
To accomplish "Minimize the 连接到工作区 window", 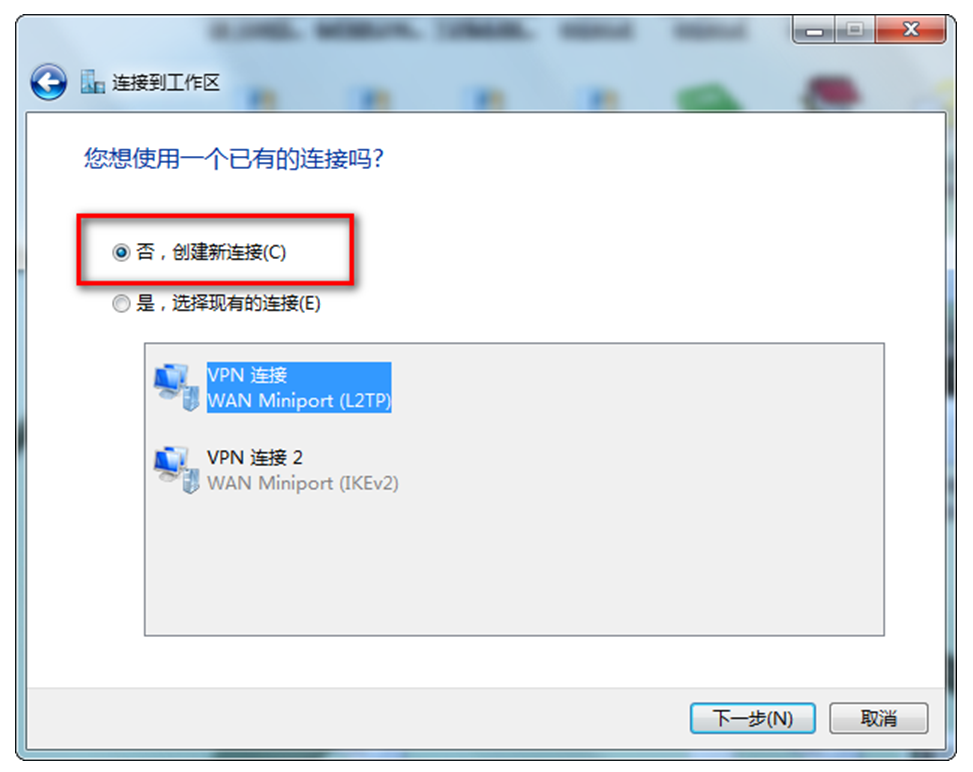I will point(814,29).
